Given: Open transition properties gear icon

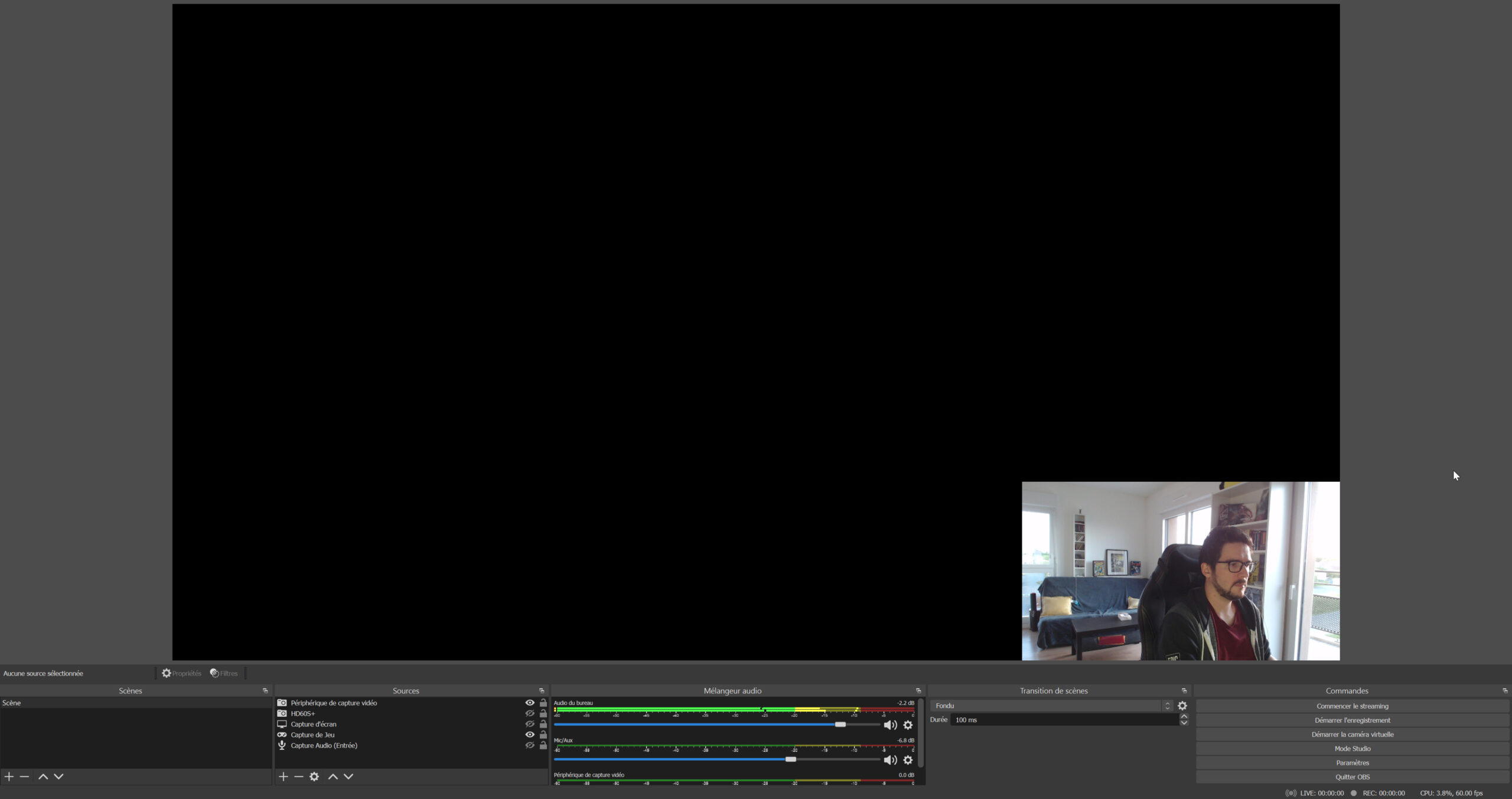Looking at the screenshot, I should click(1182, 706).
